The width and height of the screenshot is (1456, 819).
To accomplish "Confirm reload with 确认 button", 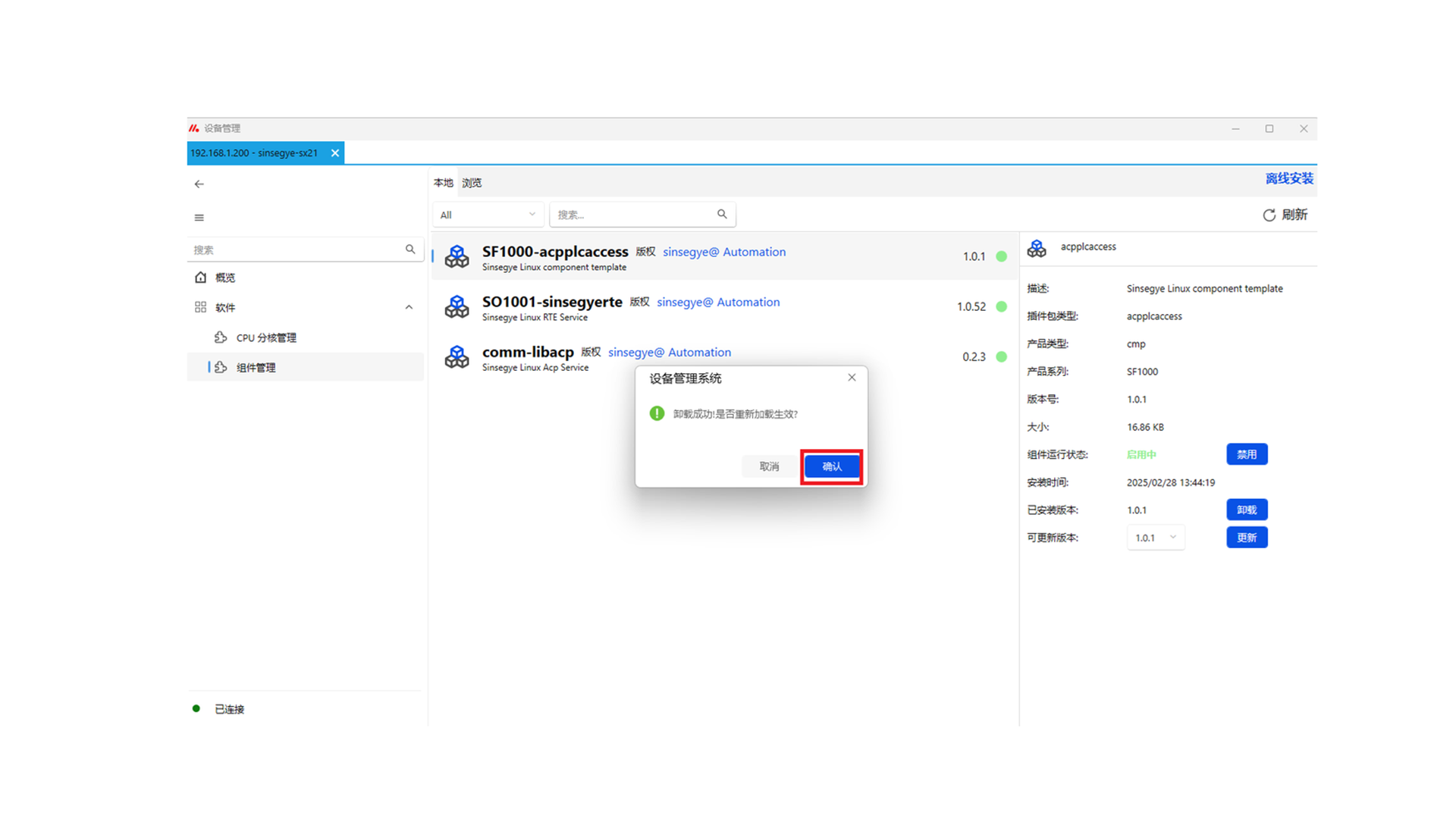I will pyautogui.click(x=831, y=466).
